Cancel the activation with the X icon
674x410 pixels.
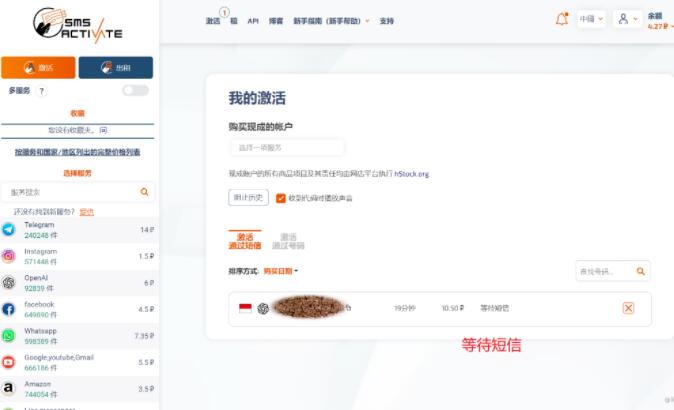(x=628, y=308)
